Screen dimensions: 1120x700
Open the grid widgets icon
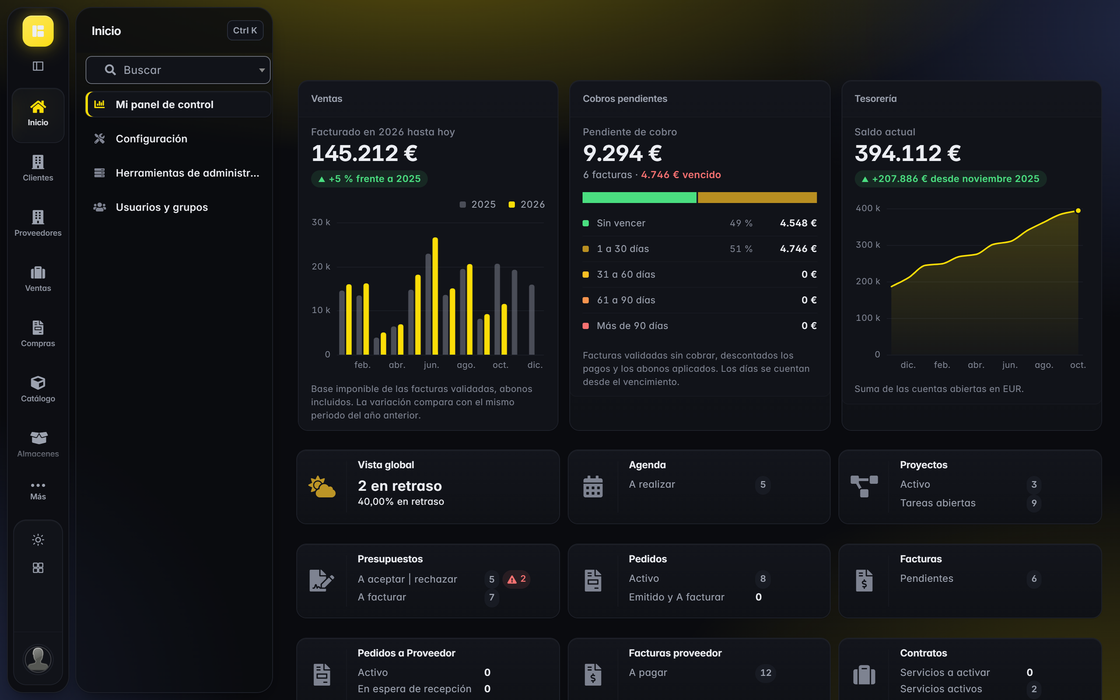click(x=38, y=568)
